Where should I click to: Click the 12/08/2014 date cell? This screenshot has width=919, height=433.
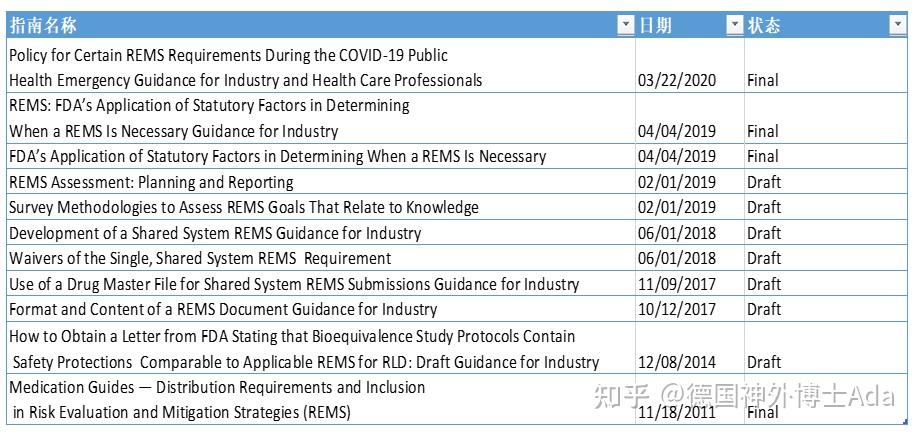point(677,362)
